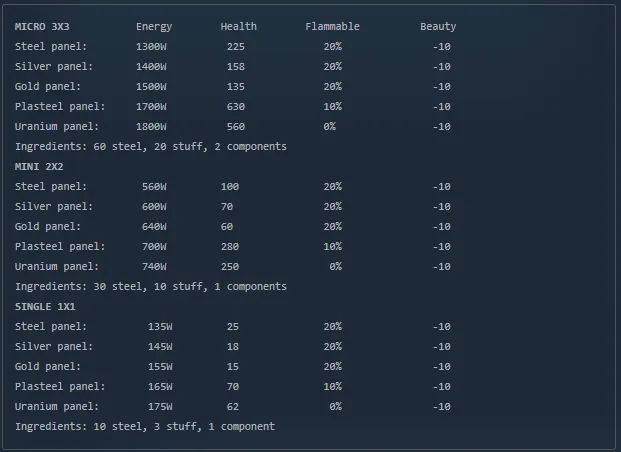This screenshot has height=452, width=621.
Task: Click the 560W steel panel energy value
Action: [x=154, y=186]
